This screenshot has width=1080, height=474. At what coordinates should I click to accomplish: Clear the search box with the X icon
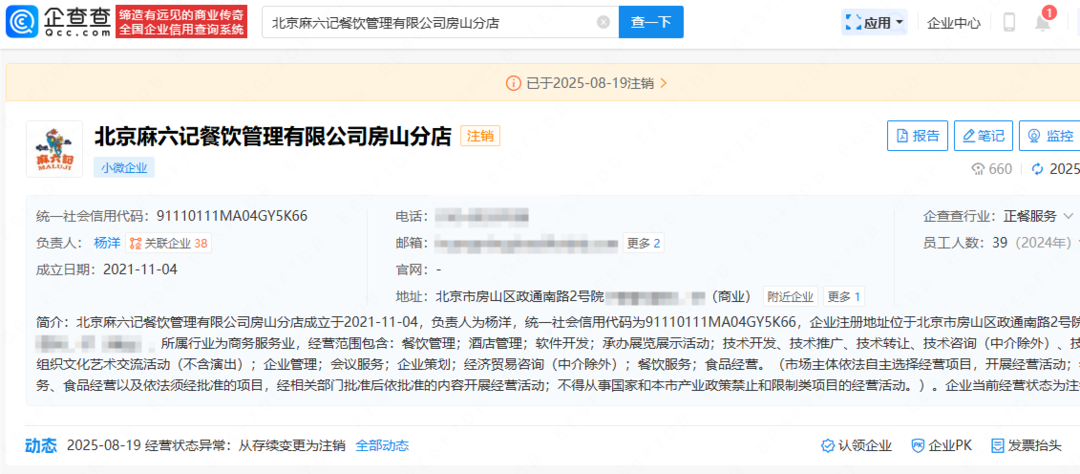pos(603,22)
